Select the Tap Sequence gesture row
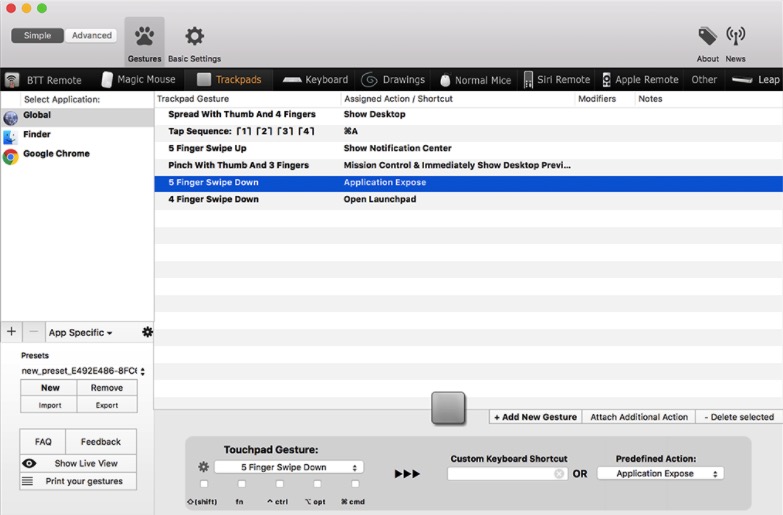 point(468,131)
